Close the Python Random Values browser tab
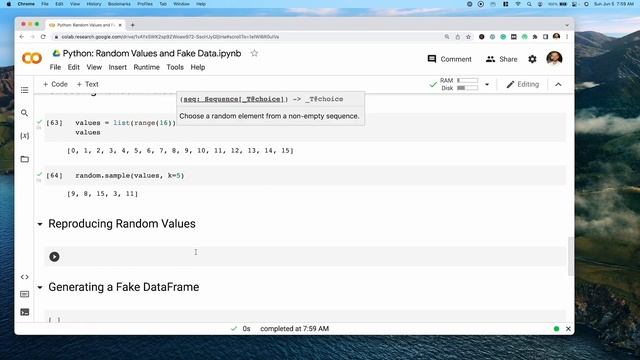The image size is (640, 360). click(x=120, y=25)
